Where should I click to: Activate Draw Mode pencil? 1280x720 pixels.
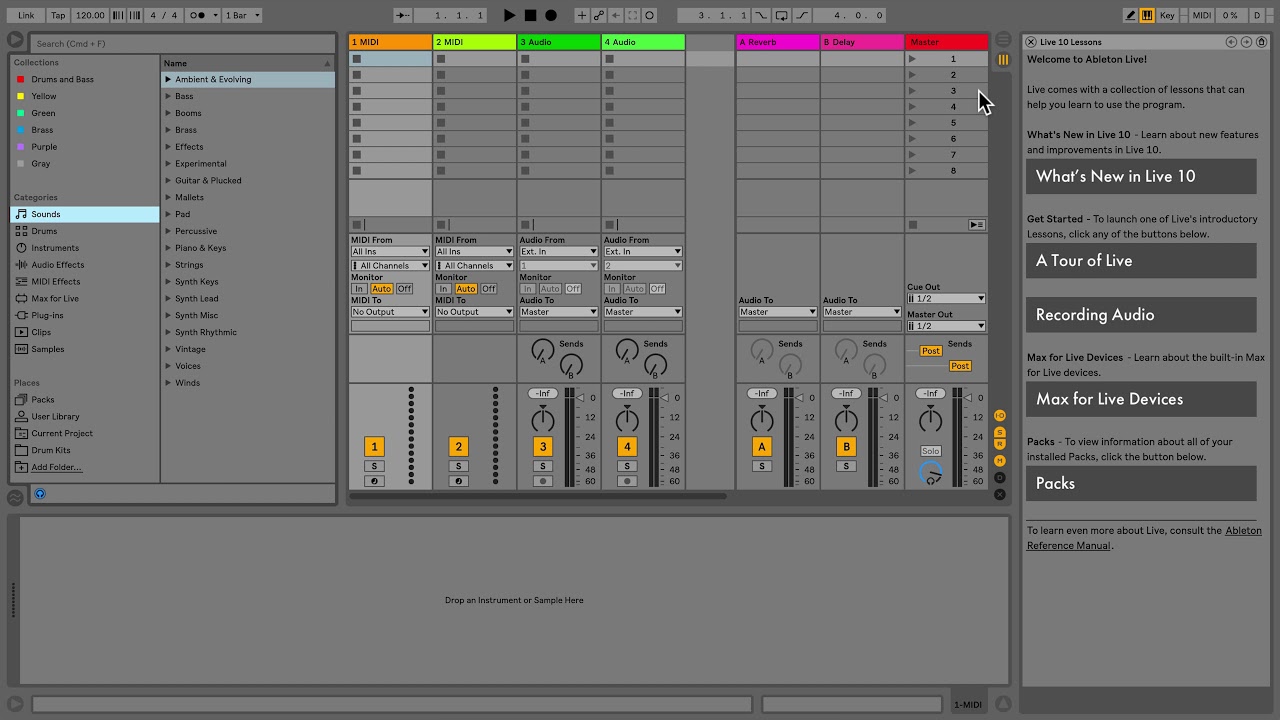1130,15
